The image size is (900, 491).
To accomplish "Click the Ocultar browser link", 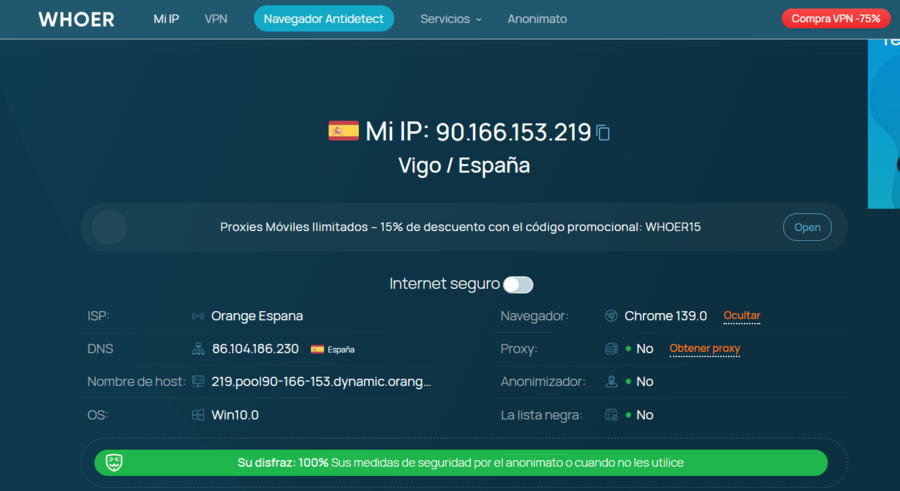I will (x=742, y=316).
